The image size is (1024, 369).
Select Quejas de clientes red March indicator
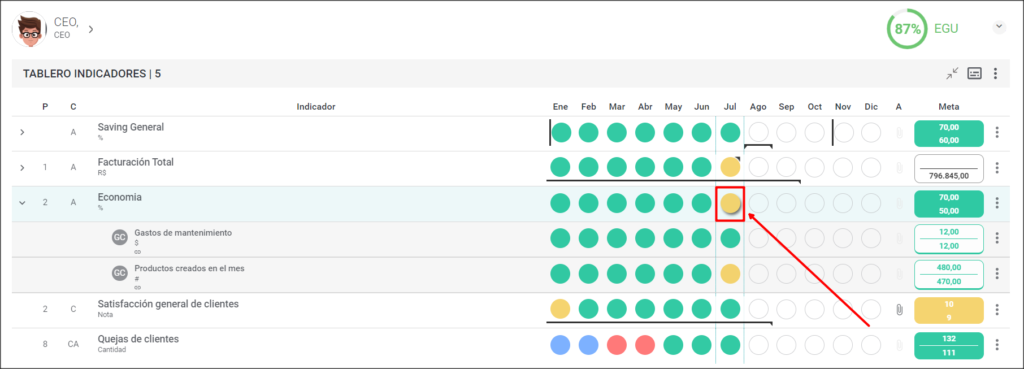click(617, 344)
